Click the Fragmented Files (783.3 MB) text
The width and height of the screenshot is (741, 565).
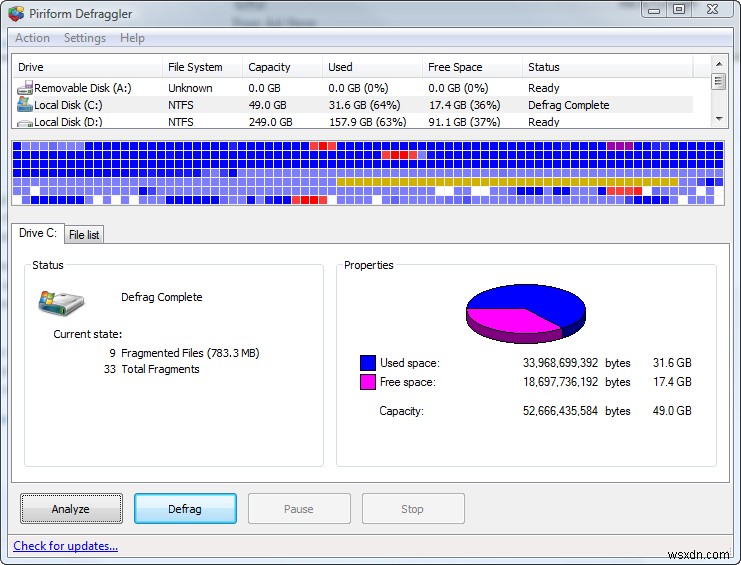(x=190, y=353)
